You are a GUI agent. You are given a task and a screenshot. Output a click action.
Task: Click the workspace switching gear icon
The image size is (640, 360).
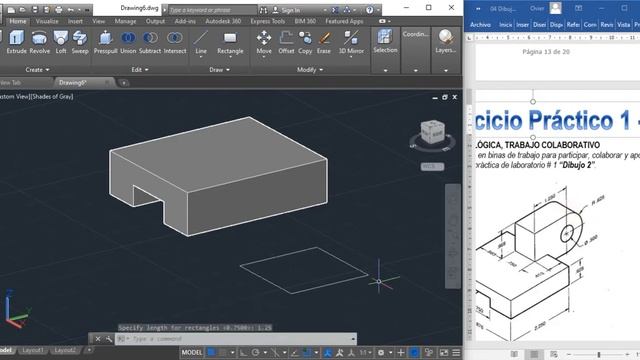tap(381, 352)
